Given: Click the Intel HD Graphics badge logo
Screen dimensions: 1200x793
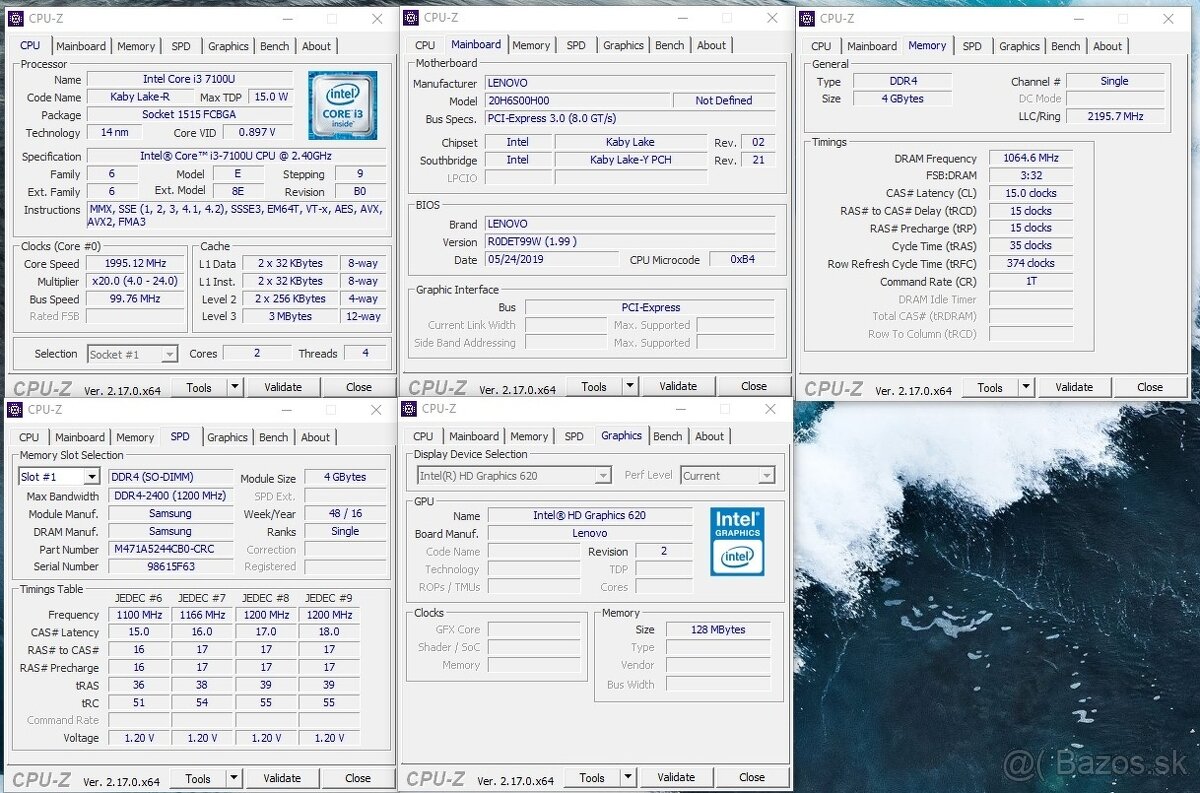Looking at the screenshot, I should click(x=737, y=540).
